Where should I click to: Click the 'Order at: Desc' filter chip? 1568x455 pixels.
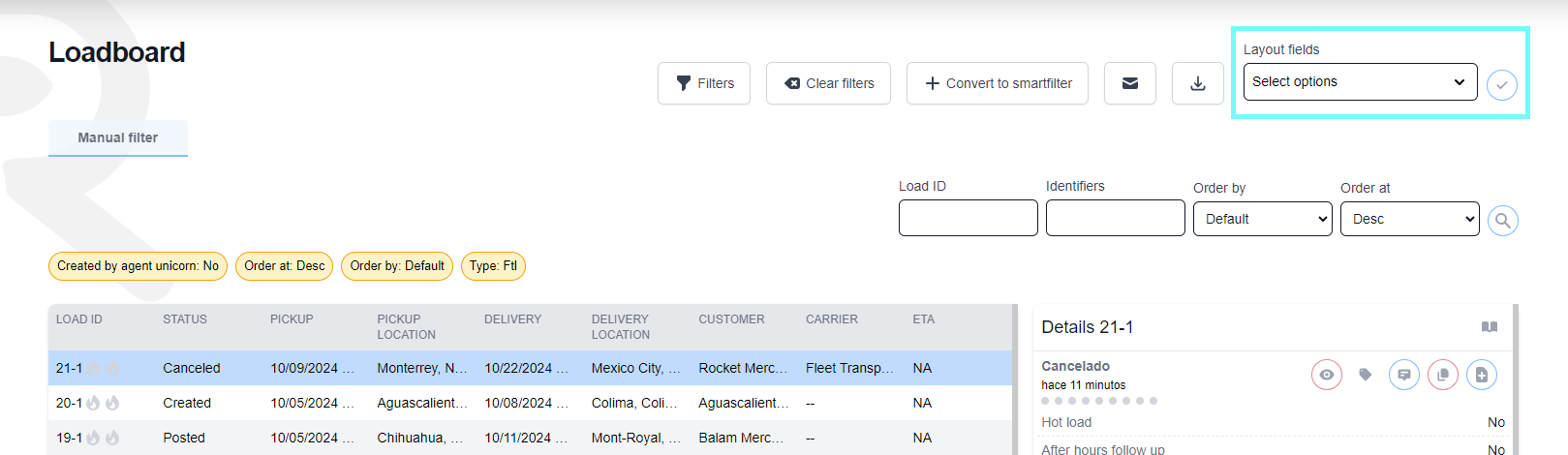coord(285,266)
